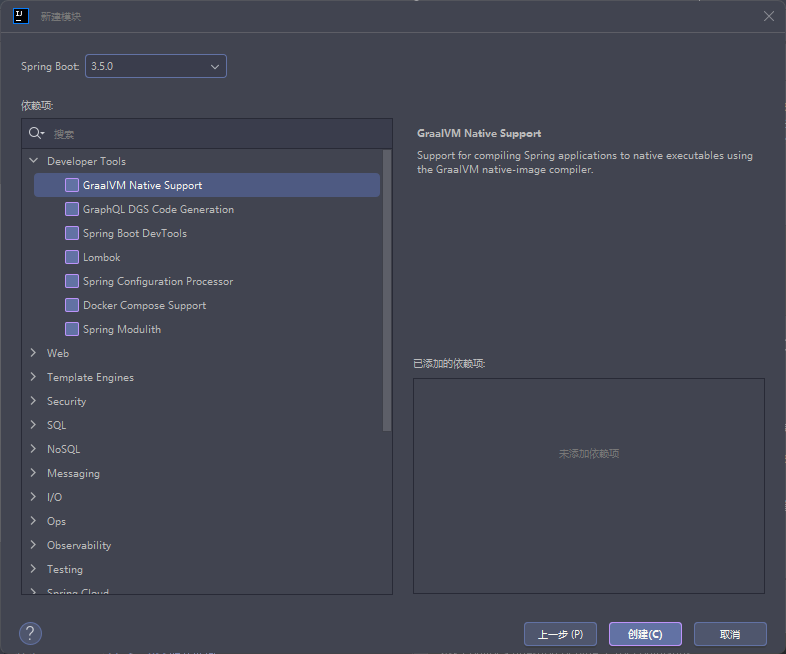786x654 pixels.
Task: Click the search magnifier icon
Action: point(36,133)
